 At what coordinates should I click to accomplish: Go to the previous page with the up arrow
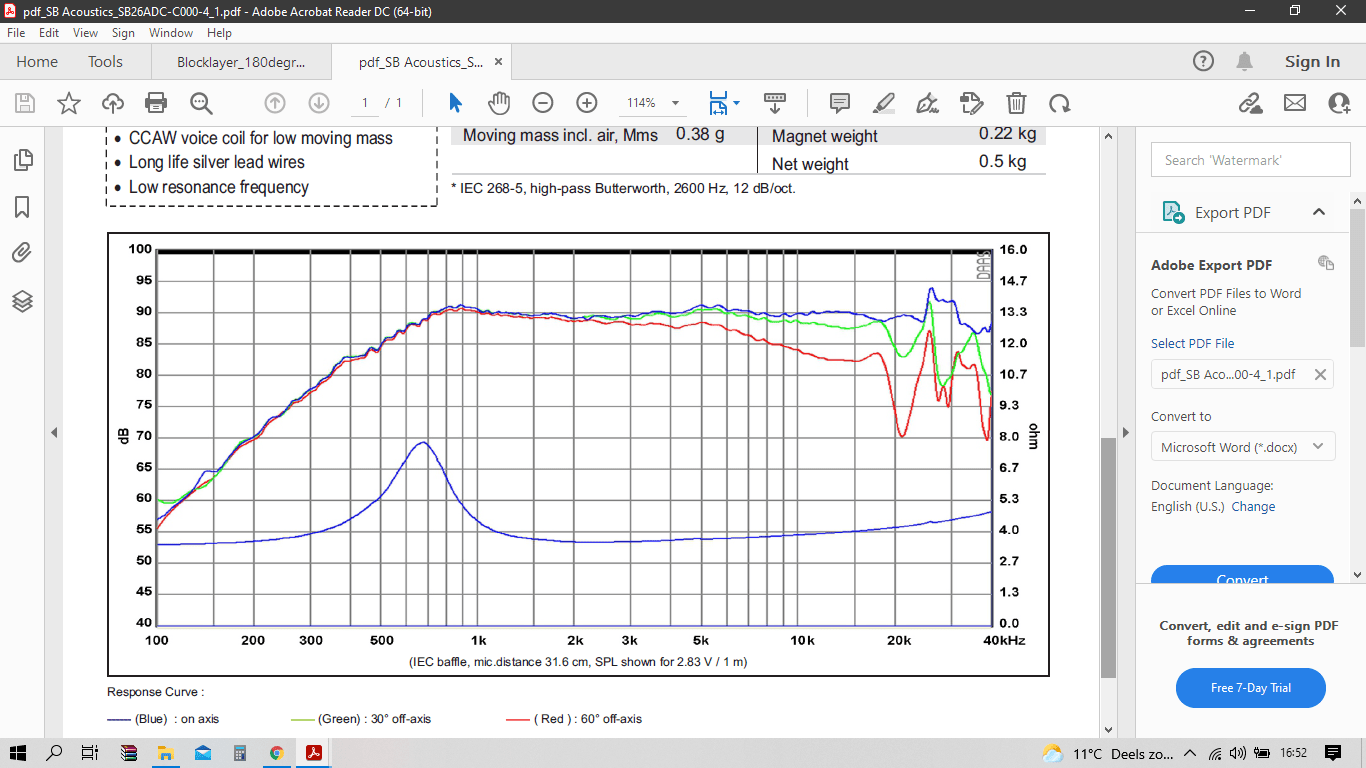[275, 103]
